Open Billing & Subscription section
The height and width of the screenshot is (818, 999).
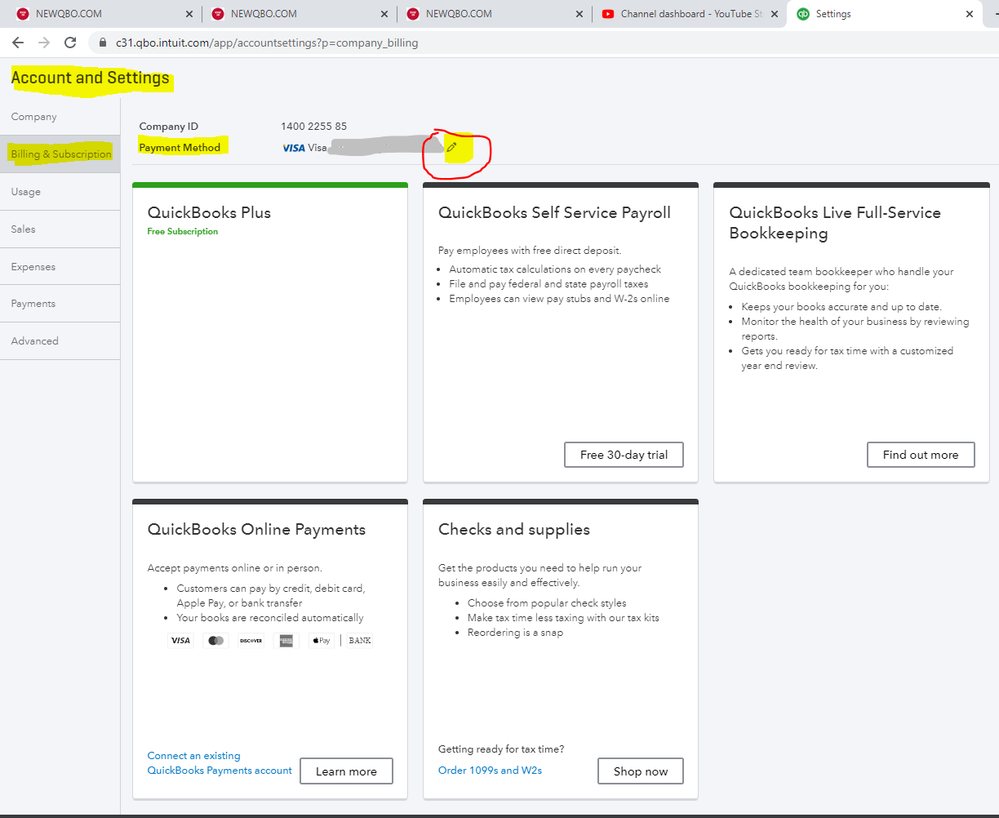60,154
